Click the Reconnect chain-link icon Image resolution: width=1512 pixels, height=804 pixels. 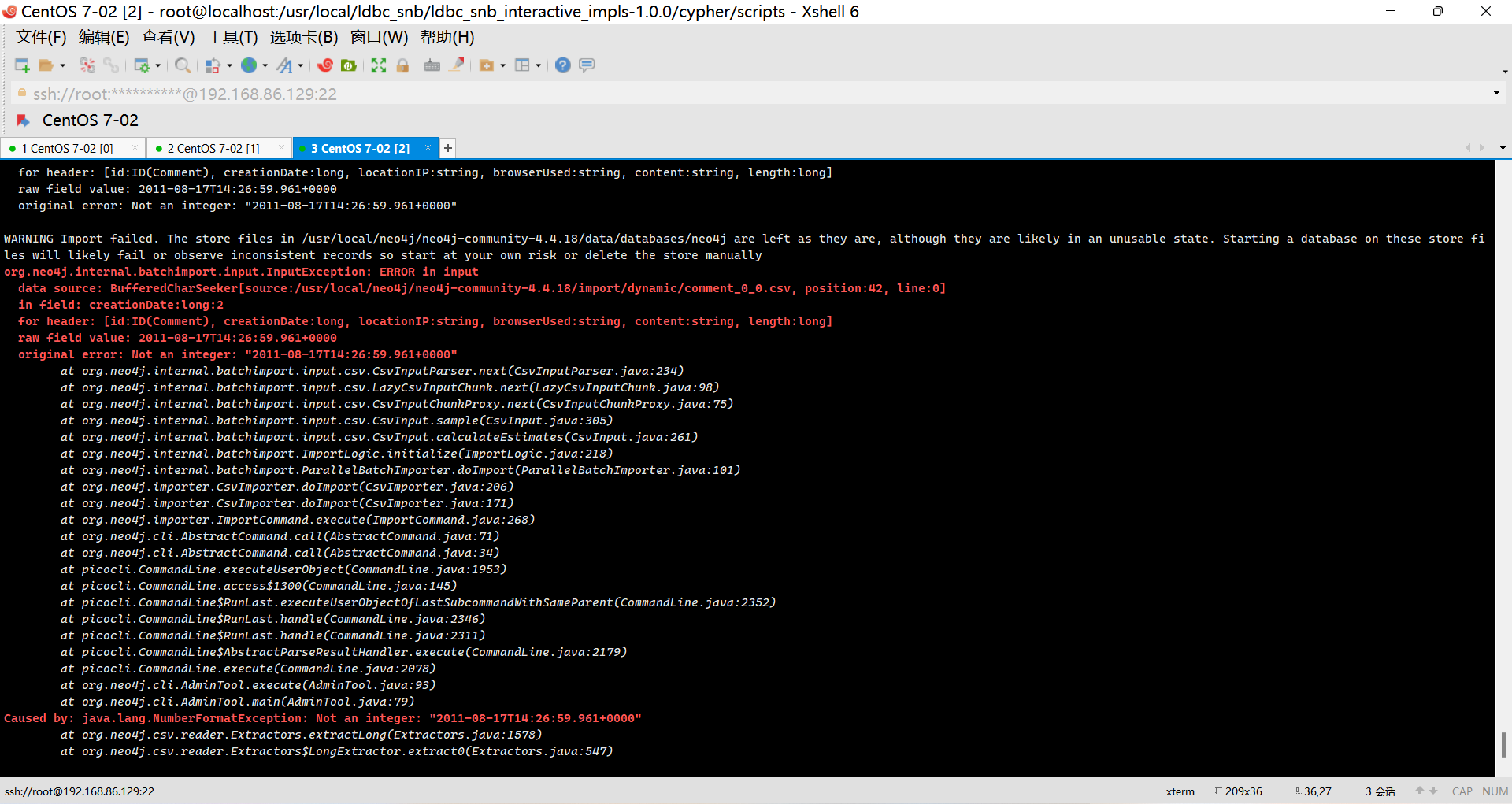tap(111, 65)
